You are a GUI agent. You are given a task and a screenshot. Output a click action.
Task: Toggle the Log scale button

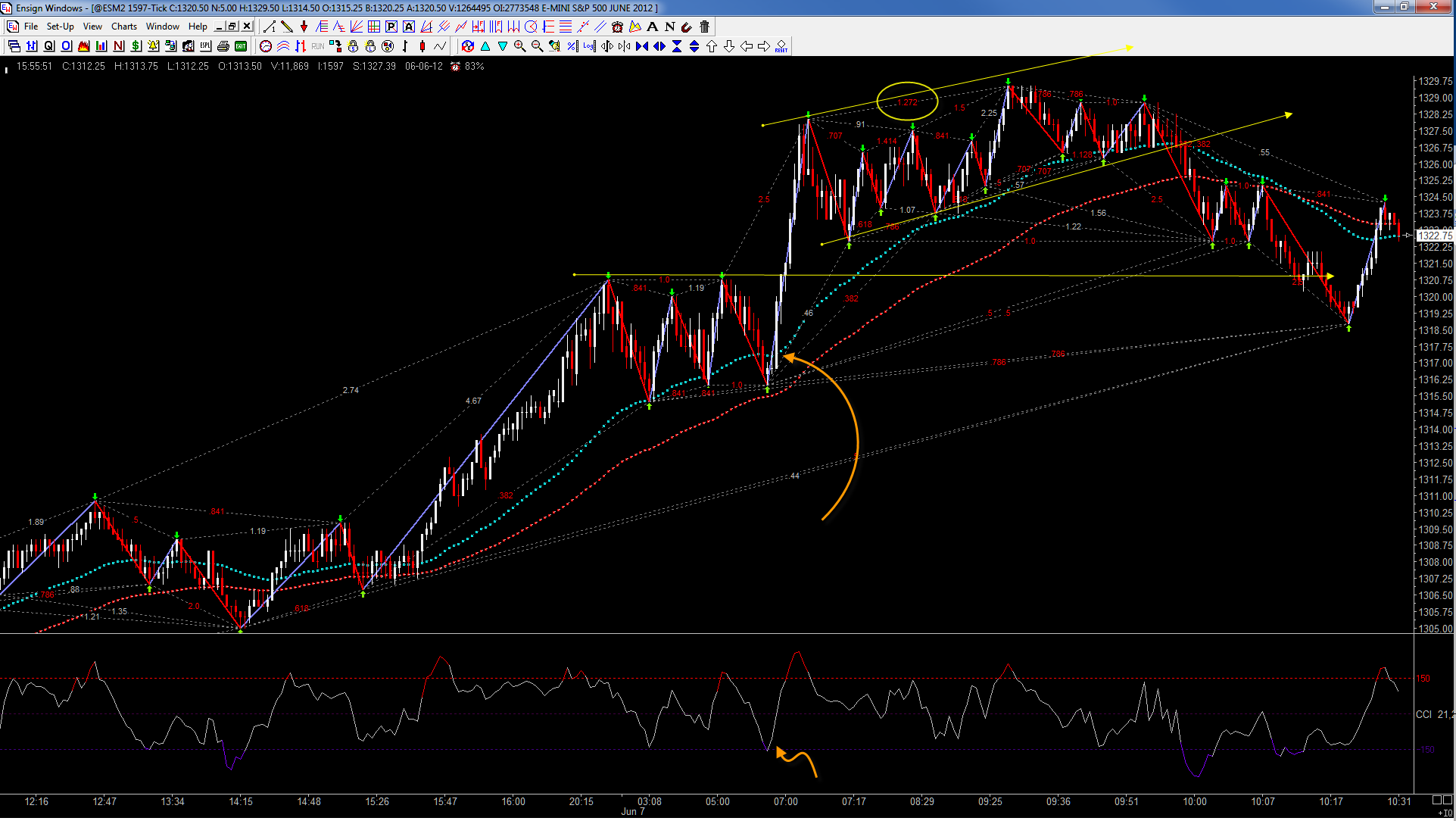click(590, 46)
